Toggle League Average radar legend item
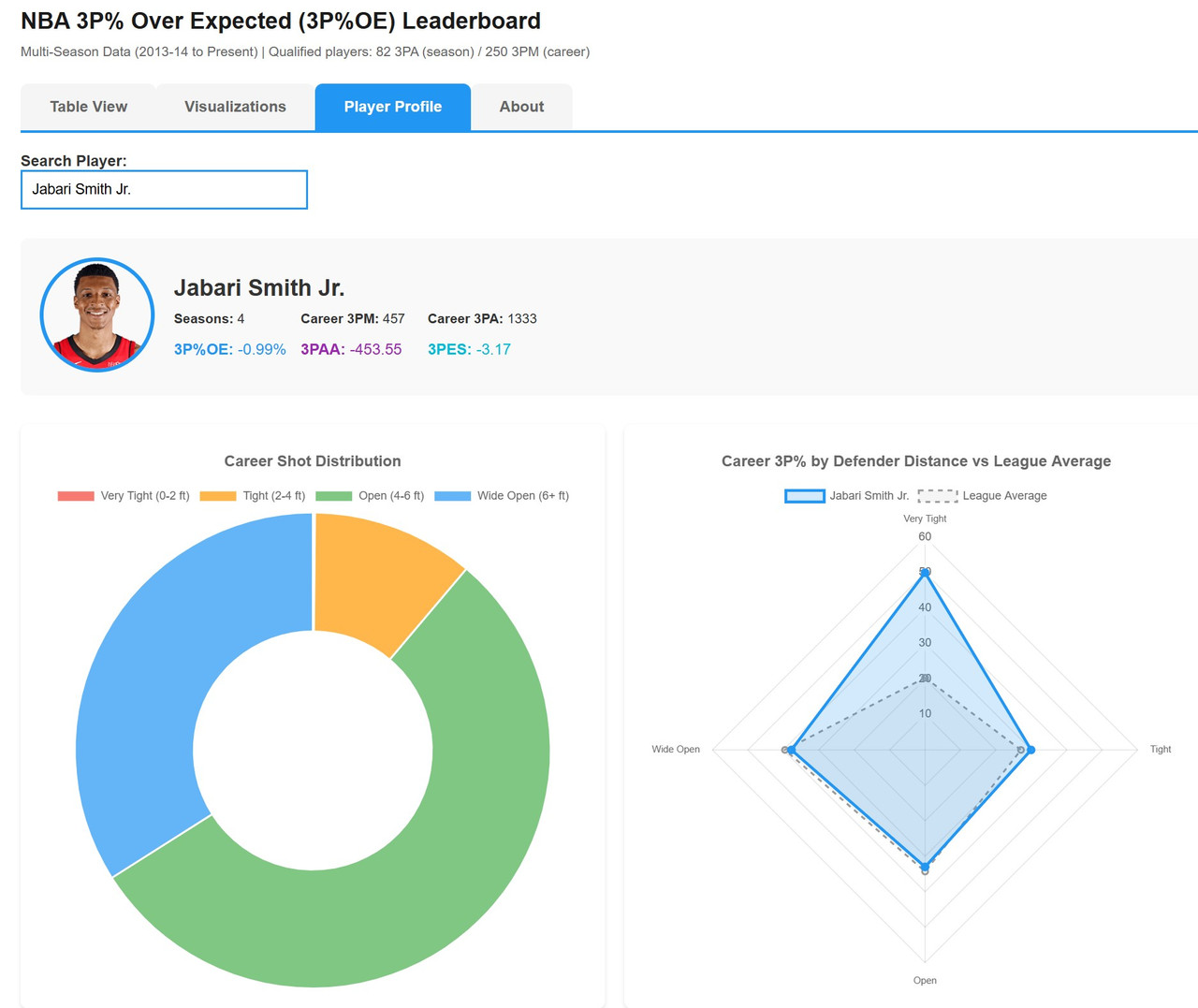1198x1008 pixels. point(983,496)
